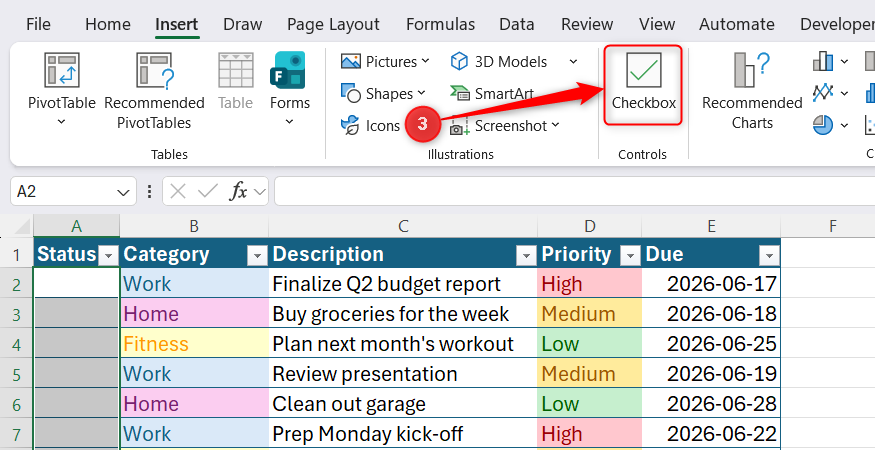Select the Description header cell
The height and width of the screenshot is (450, 875).
[403, 254]
